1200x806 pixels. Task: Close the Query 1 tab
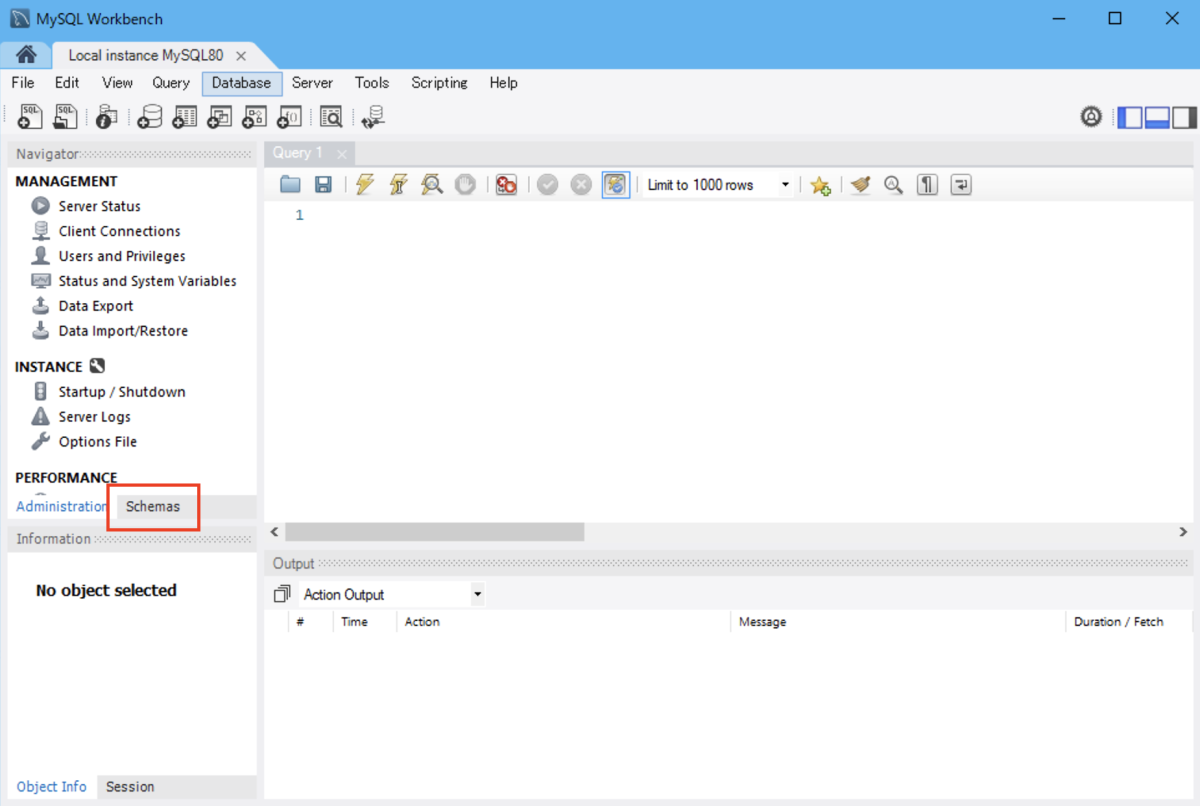[x=342, y=154]
